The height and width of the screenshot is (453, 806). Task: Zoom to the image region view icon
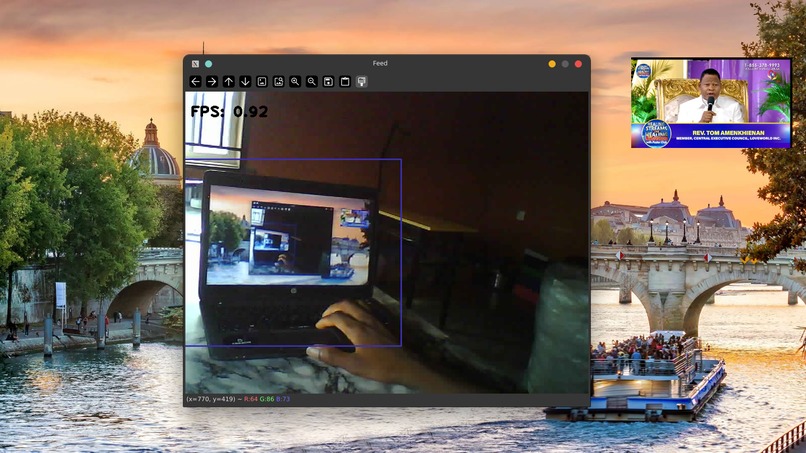click(279, 81)
